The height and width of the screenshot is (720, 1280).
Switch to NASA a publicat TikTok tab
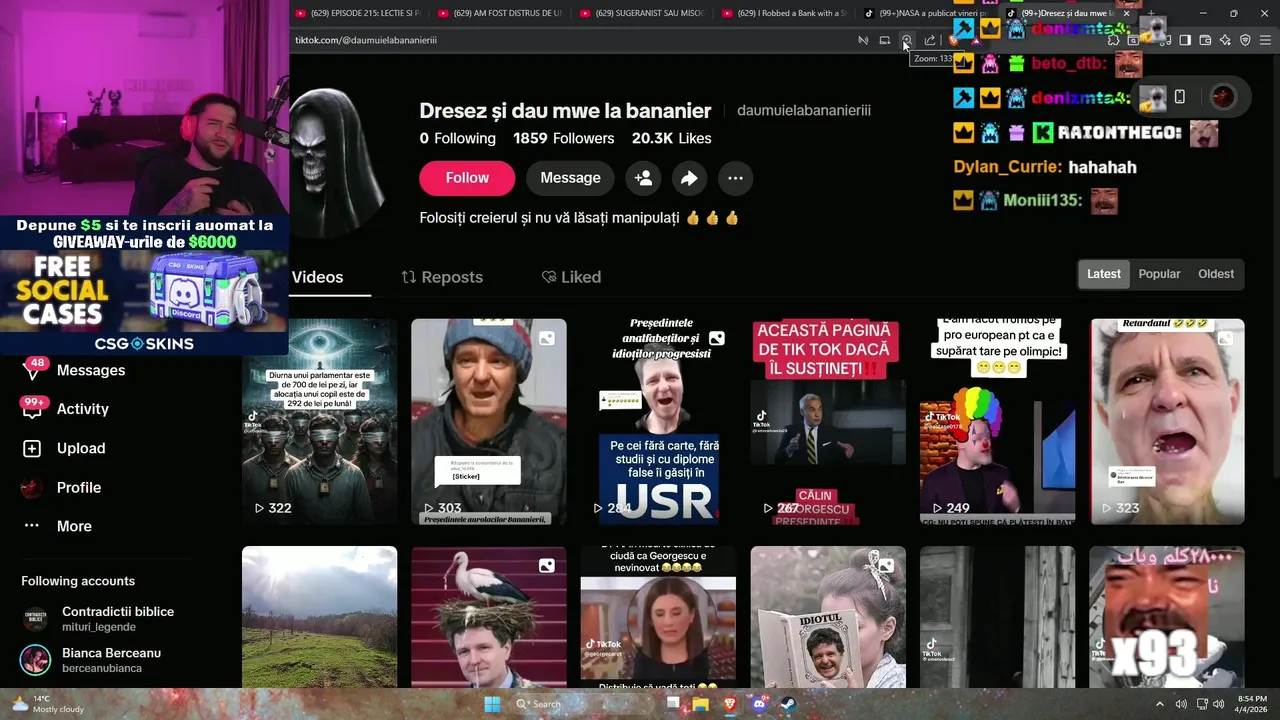coord(928,13)
